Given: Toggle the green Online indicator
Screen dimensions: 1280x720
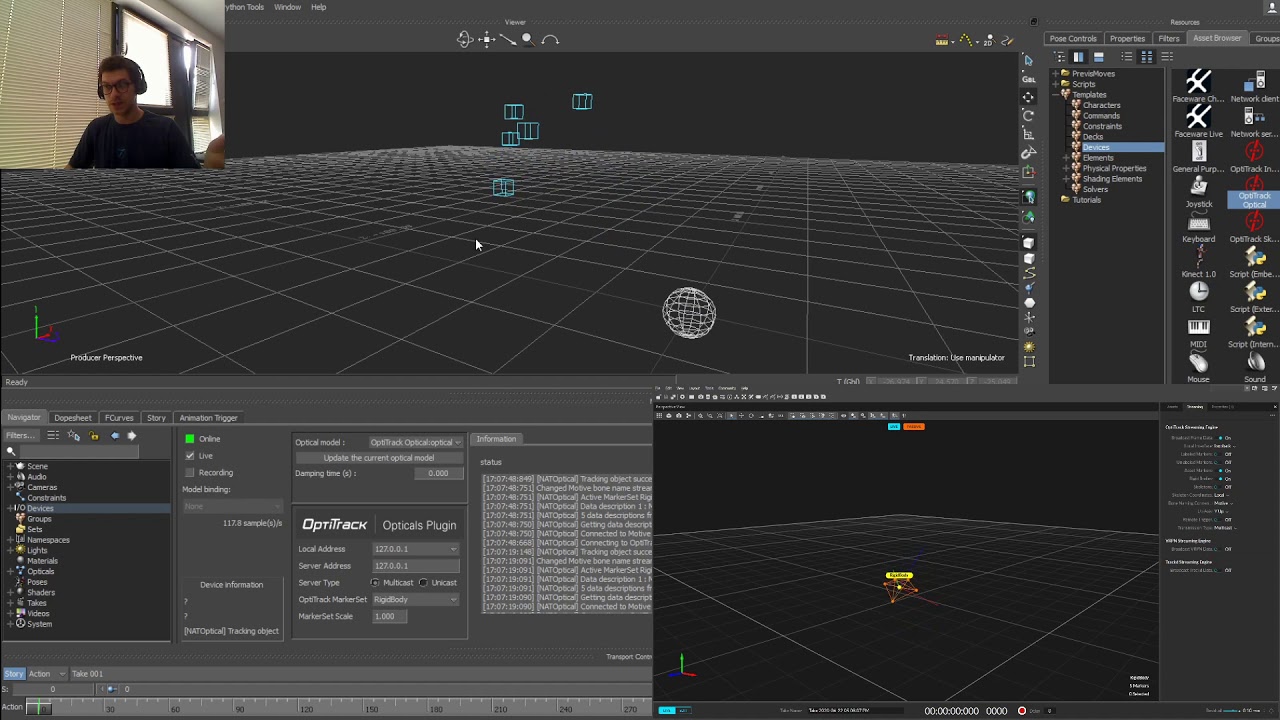Looking at the screenshot, I should point(190,439).
